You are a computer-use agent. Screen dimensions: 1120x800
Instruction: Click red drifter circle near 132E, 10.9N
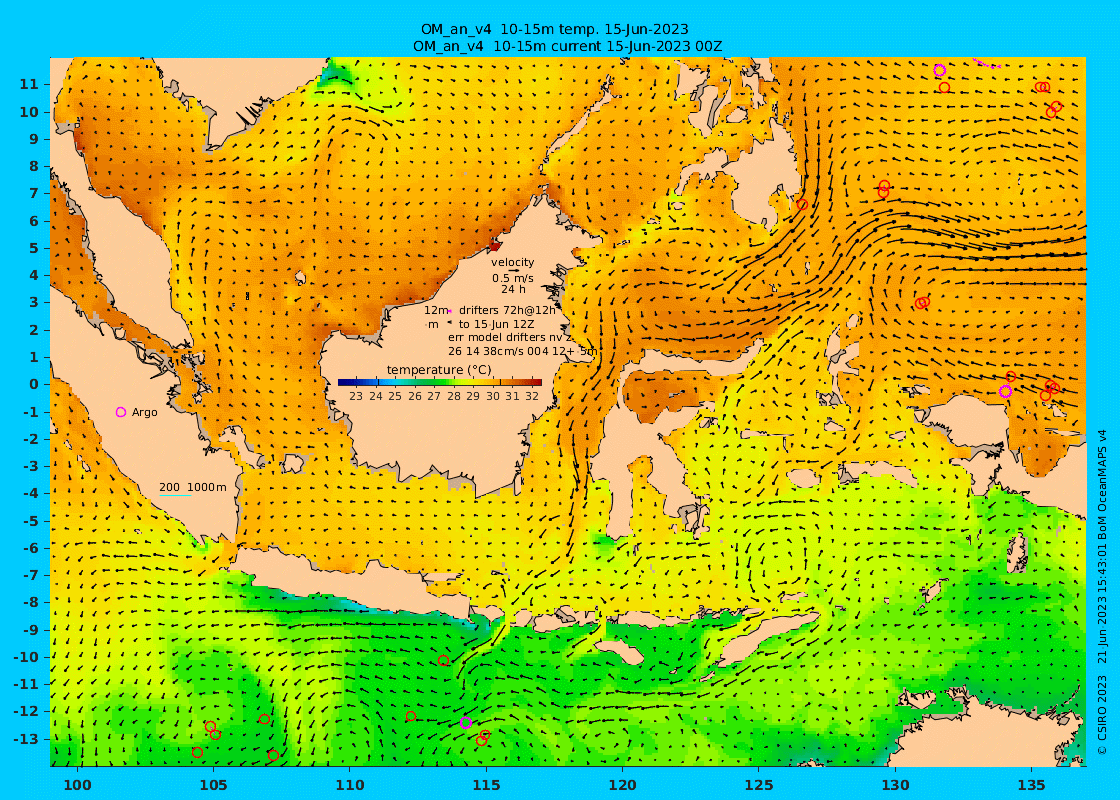944,87
